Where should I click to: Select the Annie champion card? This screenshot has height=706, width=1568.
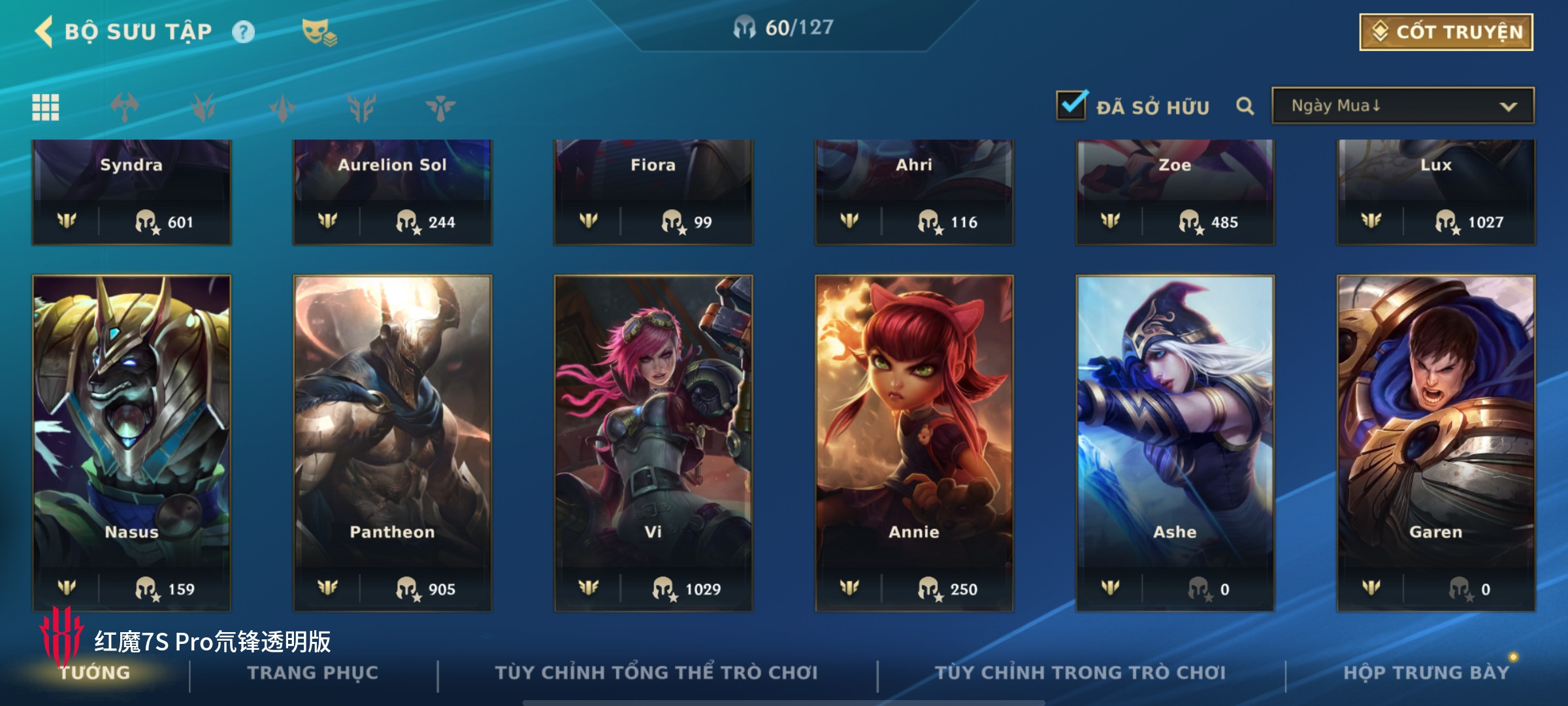point(914,443)
